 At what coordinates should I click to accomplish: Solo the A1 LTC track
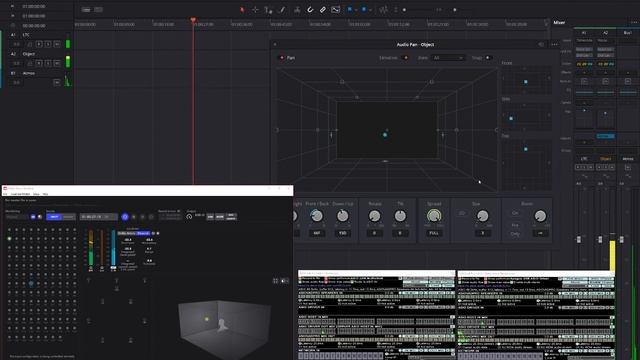click(48, 44)
